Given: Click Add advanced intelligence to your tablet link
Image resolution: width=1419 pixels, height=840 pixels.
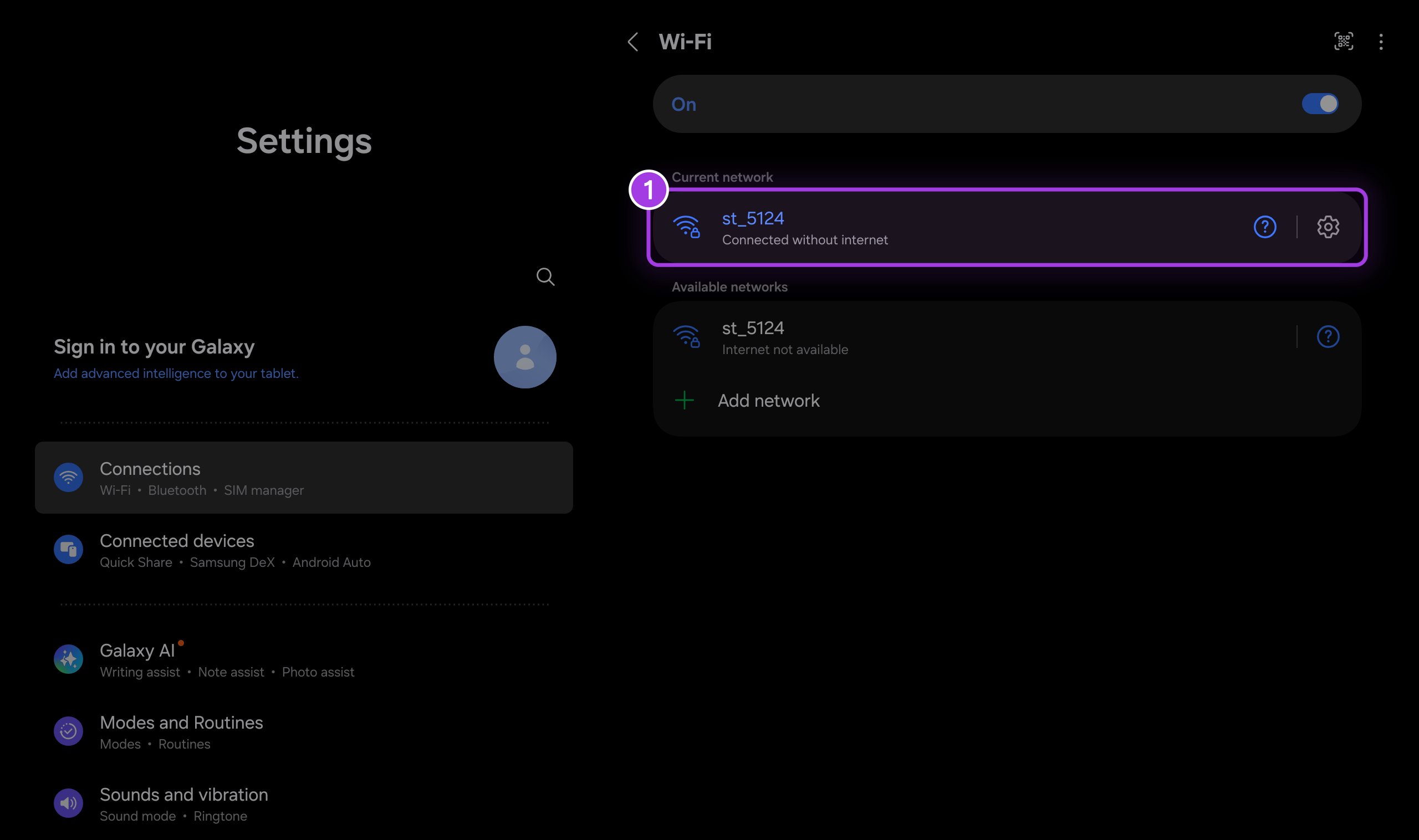Looking at the screenshot, I should (176, 373).
